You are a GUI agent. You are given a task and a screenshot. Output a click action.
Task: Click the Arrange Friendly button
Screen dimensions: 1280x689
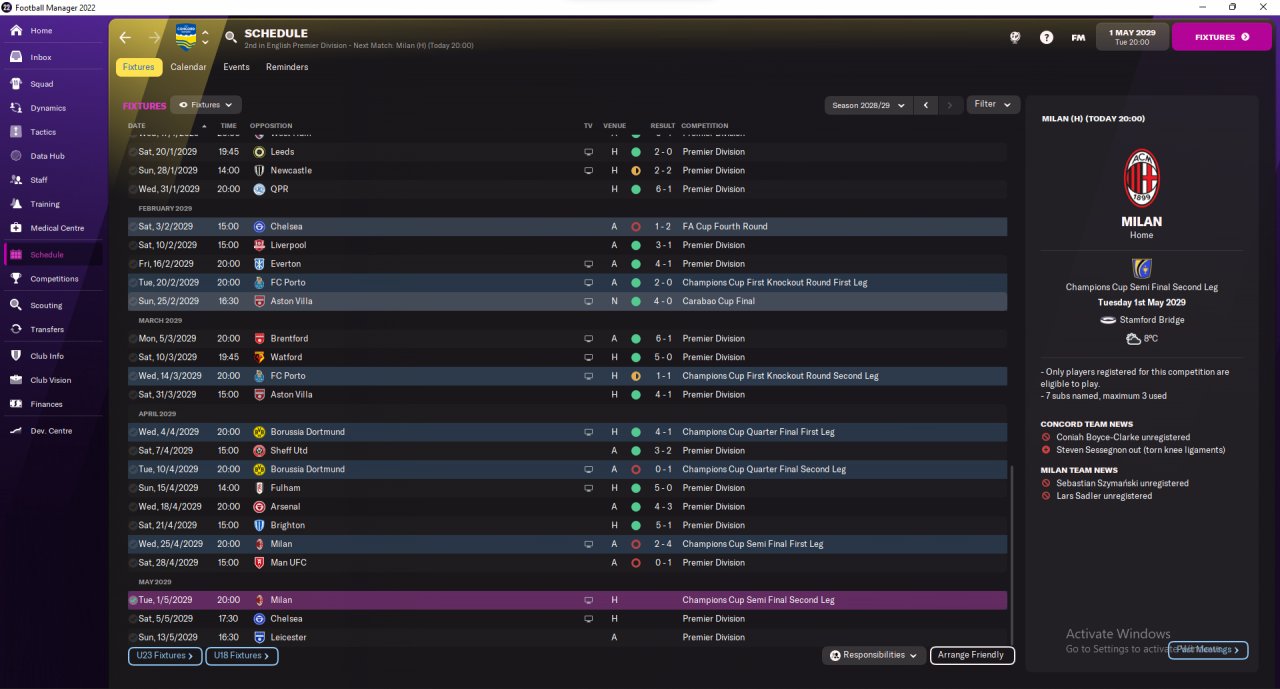[x=972, y=655]
